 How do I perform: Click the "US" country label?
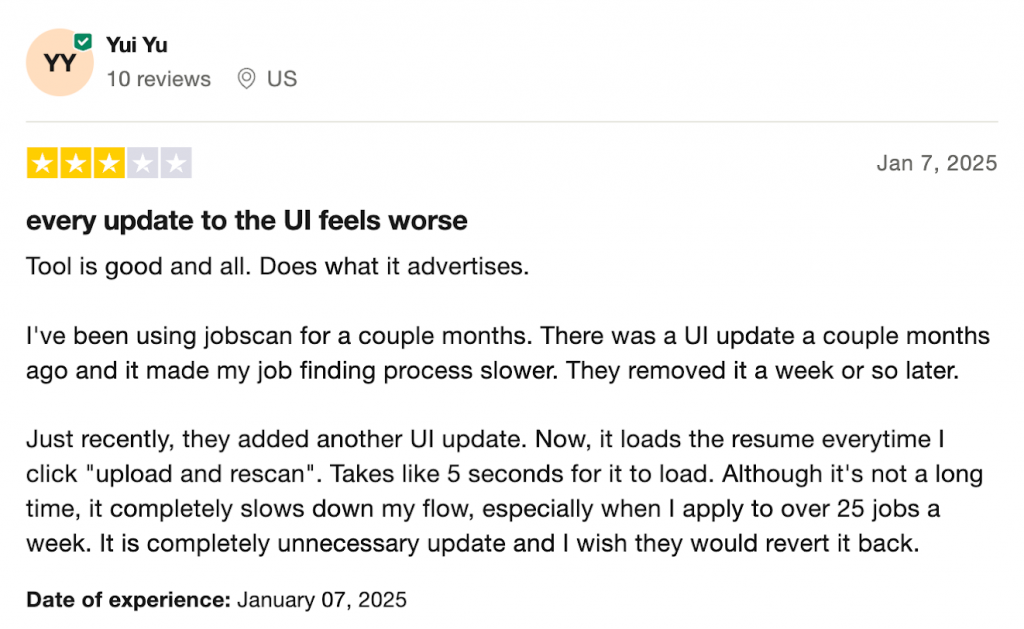282,79
